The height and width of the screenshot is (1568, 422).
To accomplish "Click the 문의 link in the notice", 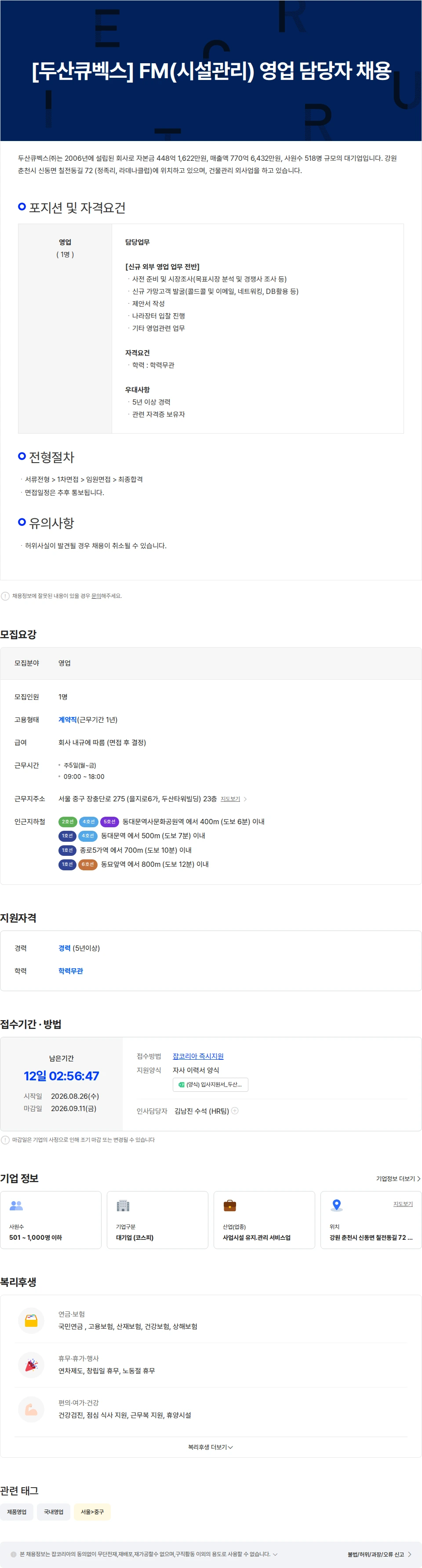I will [95, 596].
